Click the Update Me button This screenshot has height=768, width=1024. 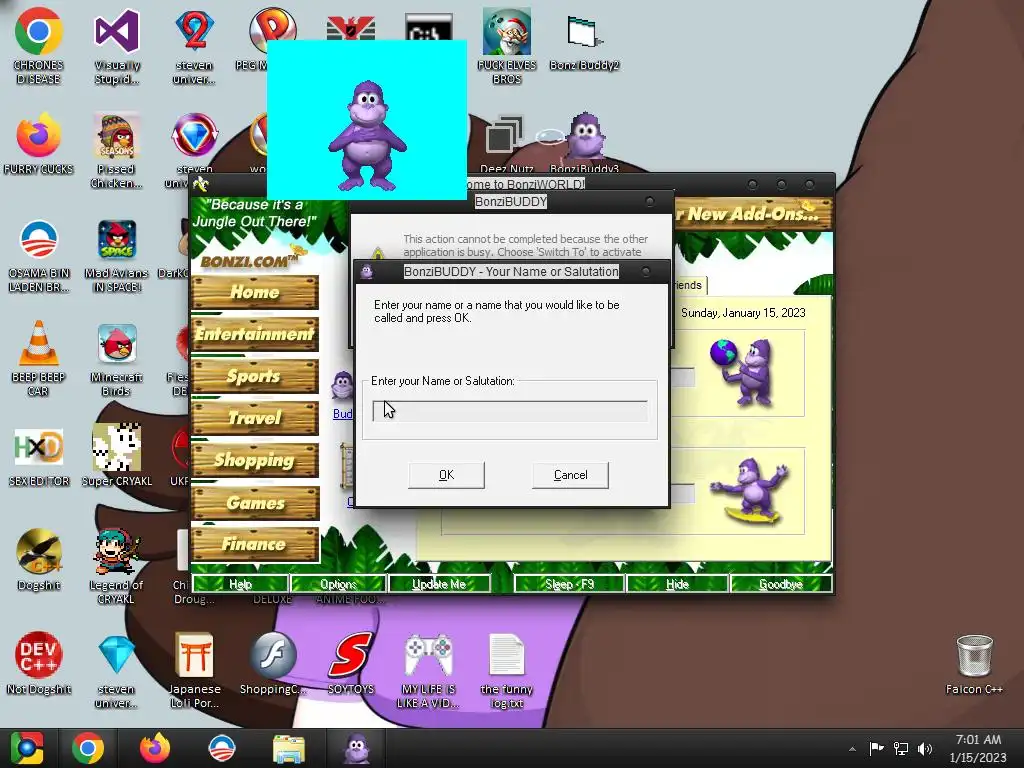click(x=439, y=584)
